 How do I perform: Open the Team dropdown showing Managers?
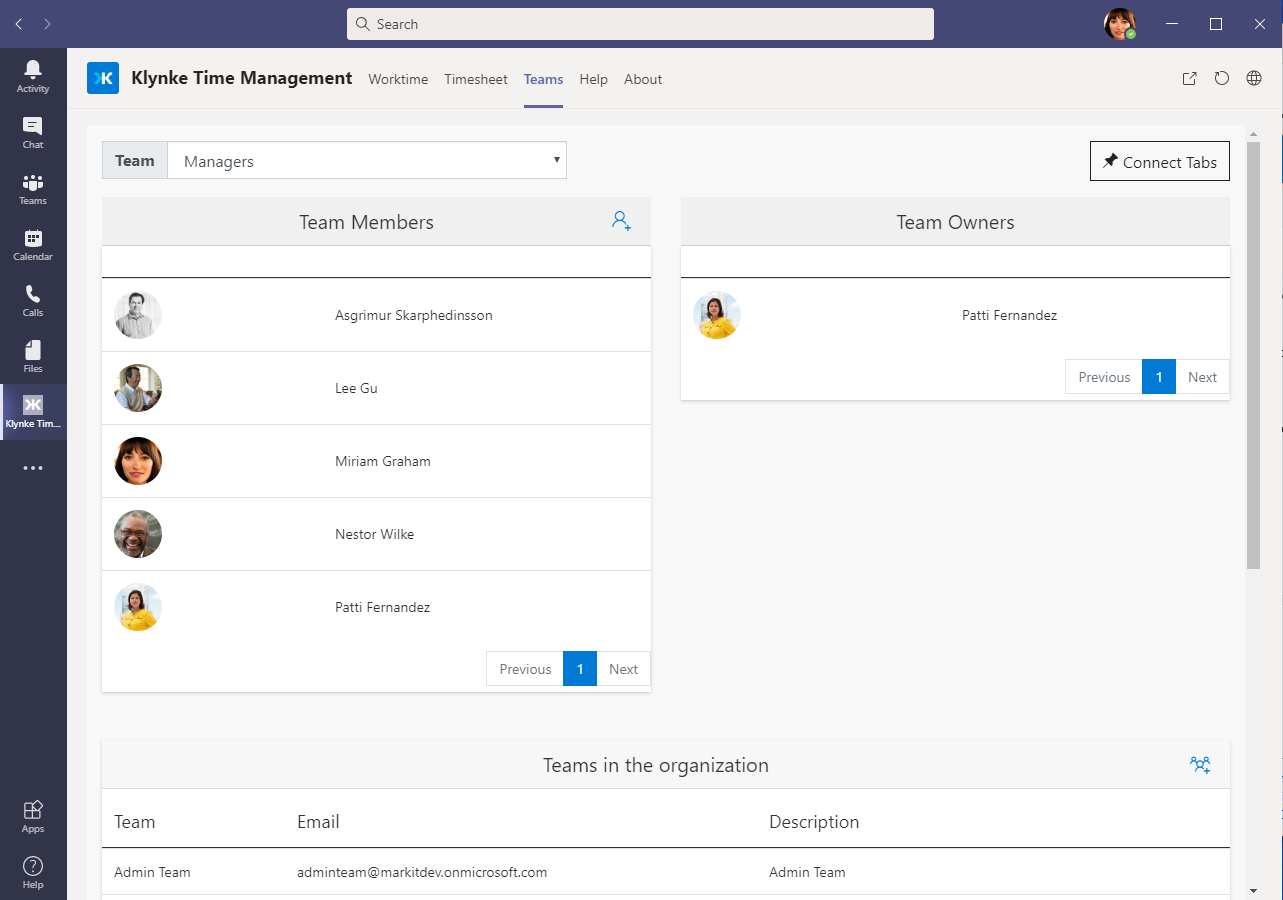point(366,161)
